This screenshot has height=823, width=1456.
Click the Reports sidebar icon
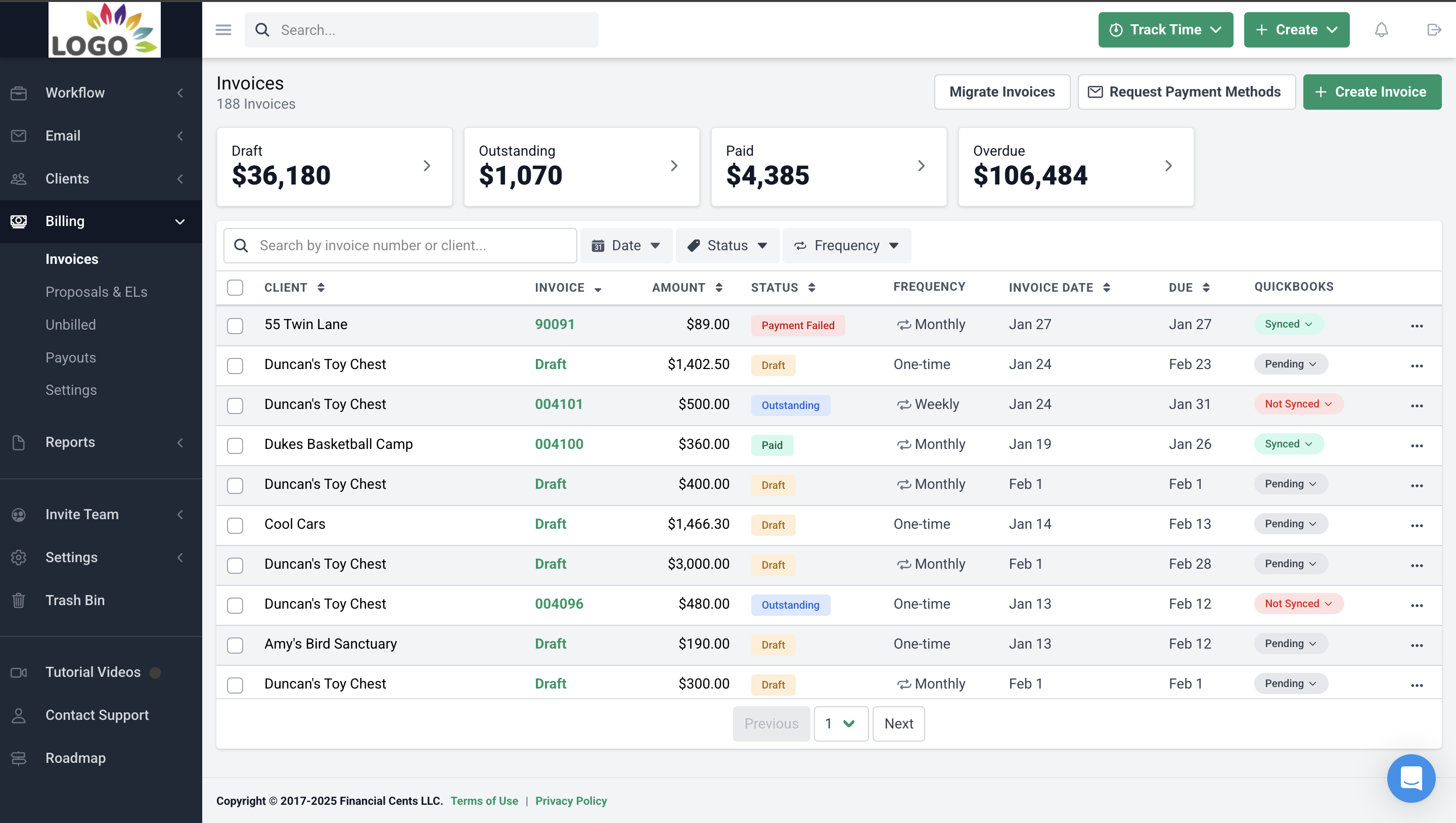19,442
